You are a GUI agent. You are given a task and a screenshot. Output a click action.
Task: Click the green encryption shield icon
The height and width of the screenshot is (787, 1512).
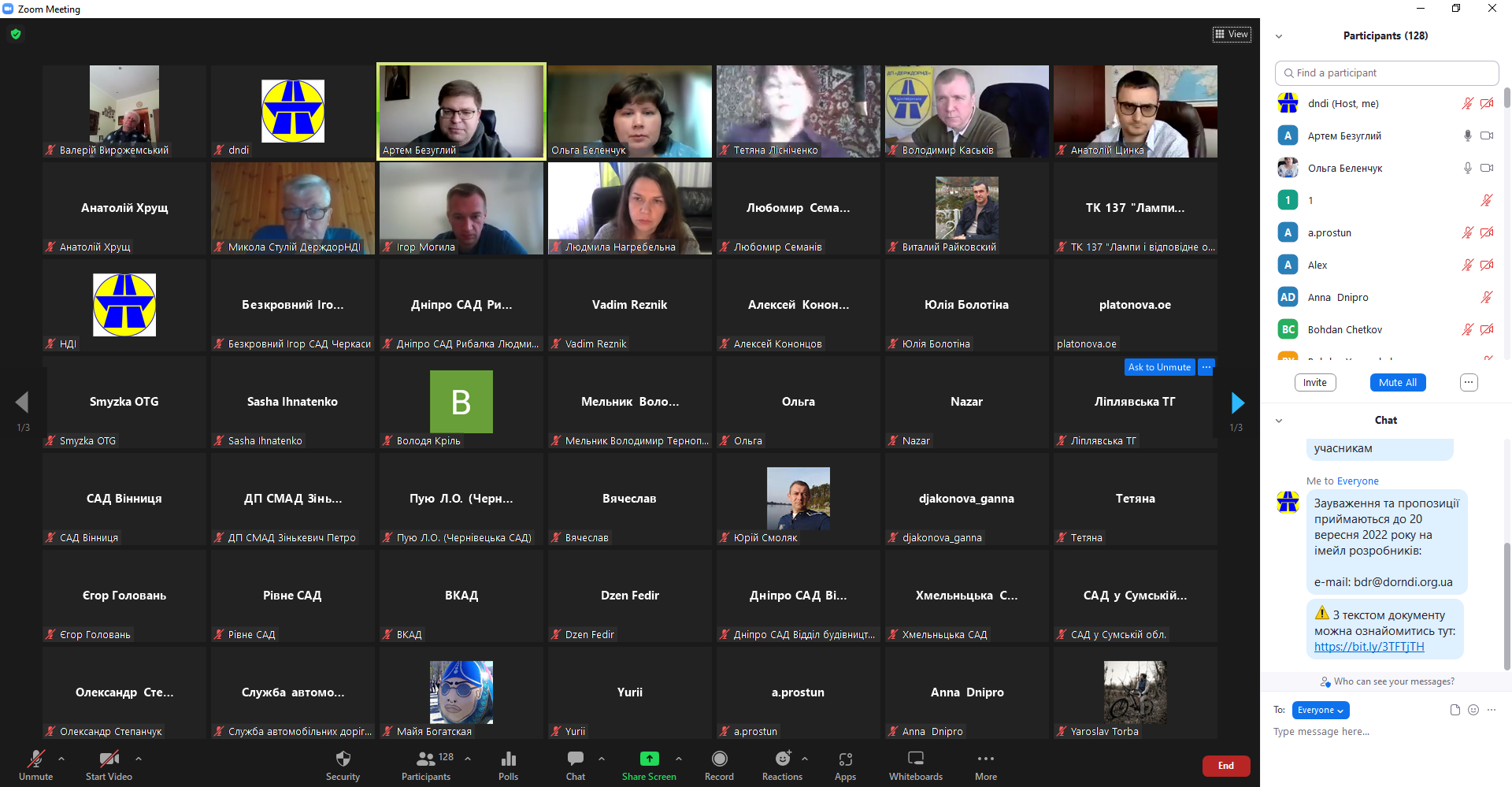pyautogui.click(x=16, y=34)
